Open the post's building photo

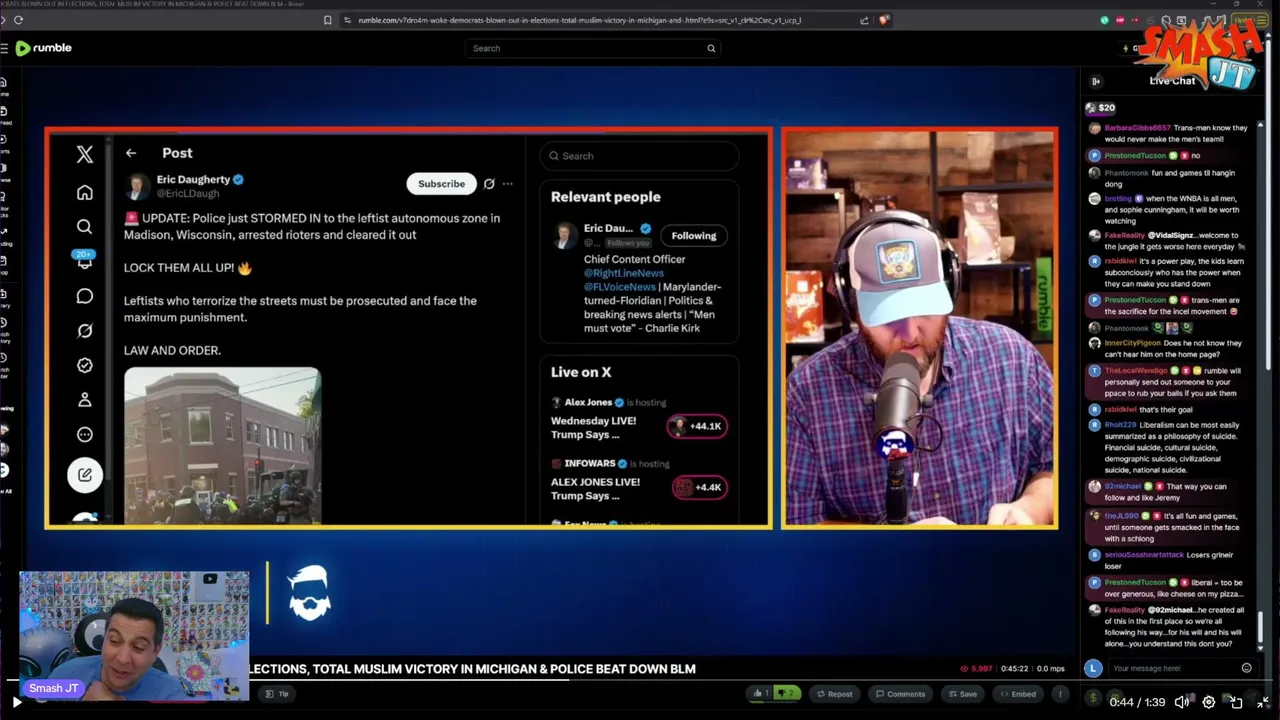pos(222,445)
